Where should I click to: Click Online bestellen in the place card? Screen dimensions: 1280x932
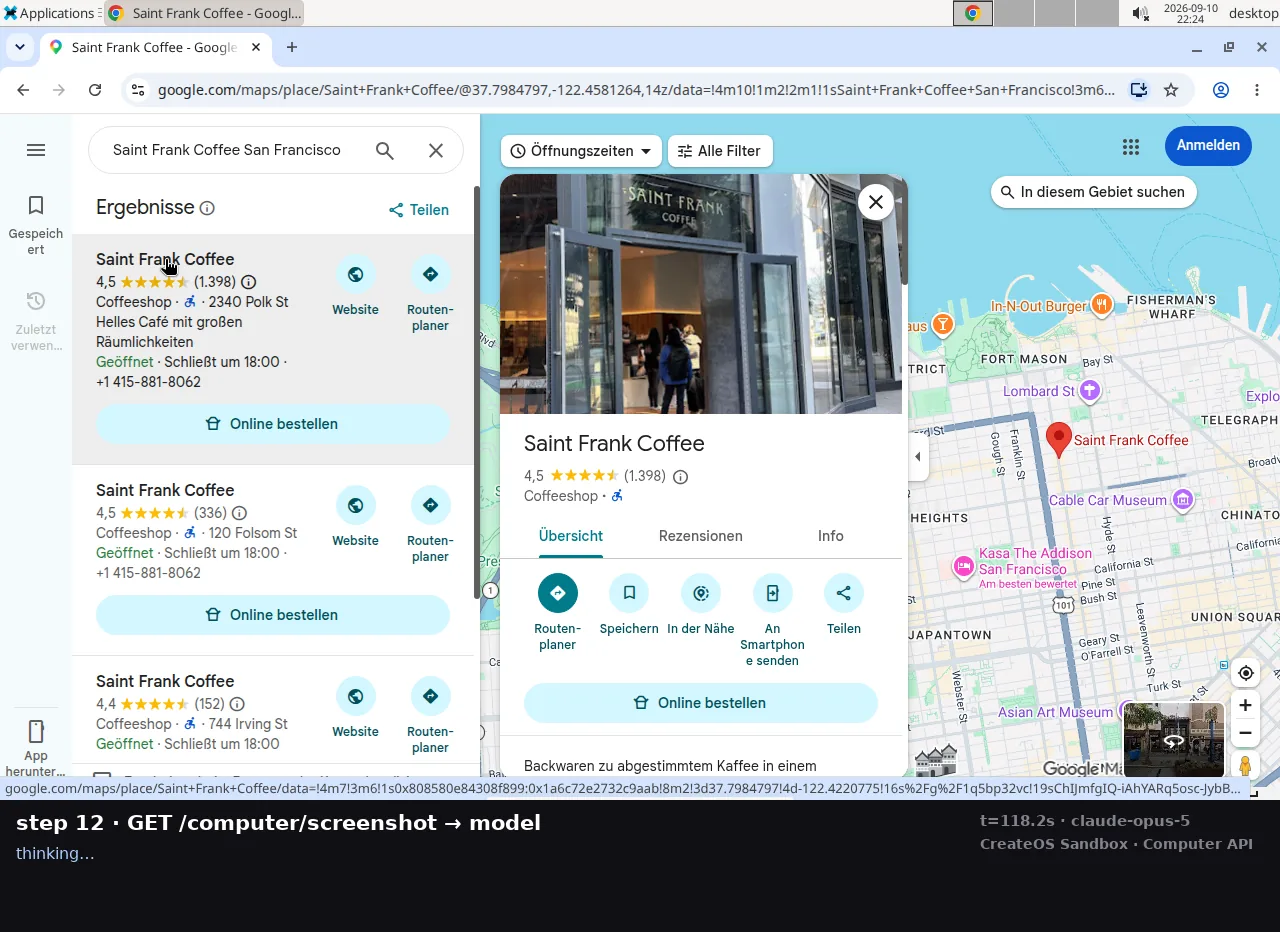click(701, 703)
